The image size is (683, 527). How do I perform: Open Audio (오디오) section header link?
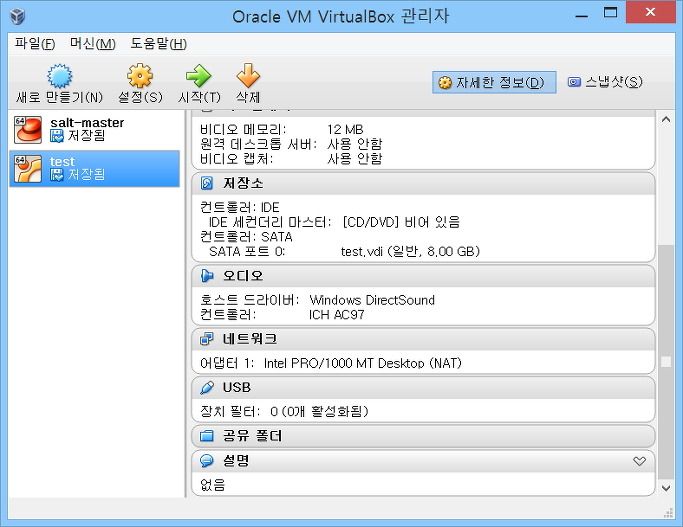pos(243,276)
